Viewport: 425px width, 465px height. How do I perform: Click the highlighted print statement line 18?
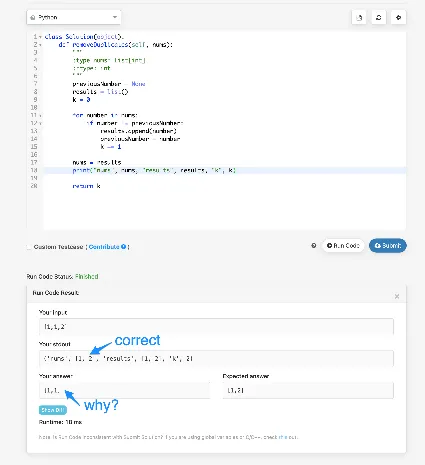point(225,170)
